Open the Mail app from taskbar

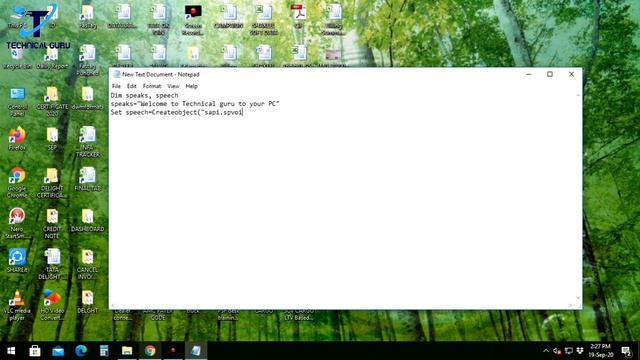58,351
